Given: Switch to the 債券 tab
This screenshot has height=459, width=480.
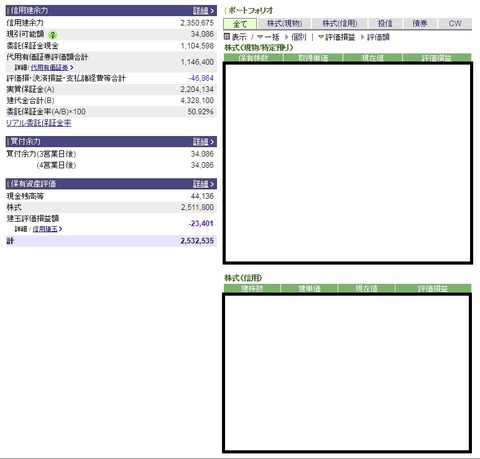Looking at the screenshot, I should coord(420,24).
